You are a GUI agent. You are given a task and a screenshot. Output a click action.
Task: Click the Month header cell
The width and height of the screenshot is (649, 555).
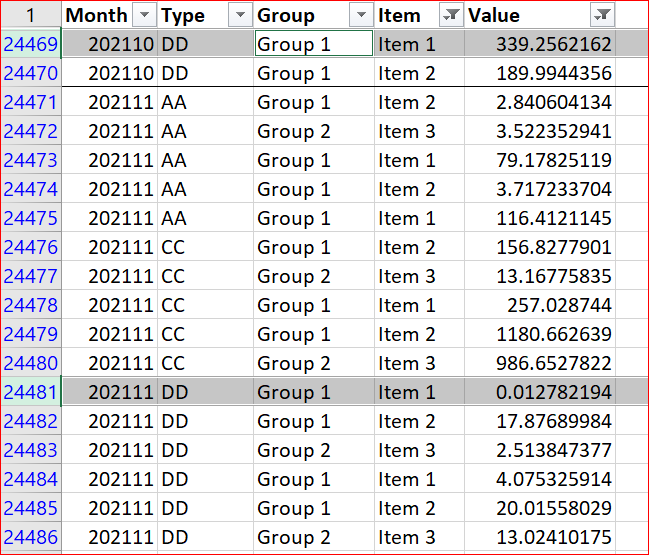[110, 15]
